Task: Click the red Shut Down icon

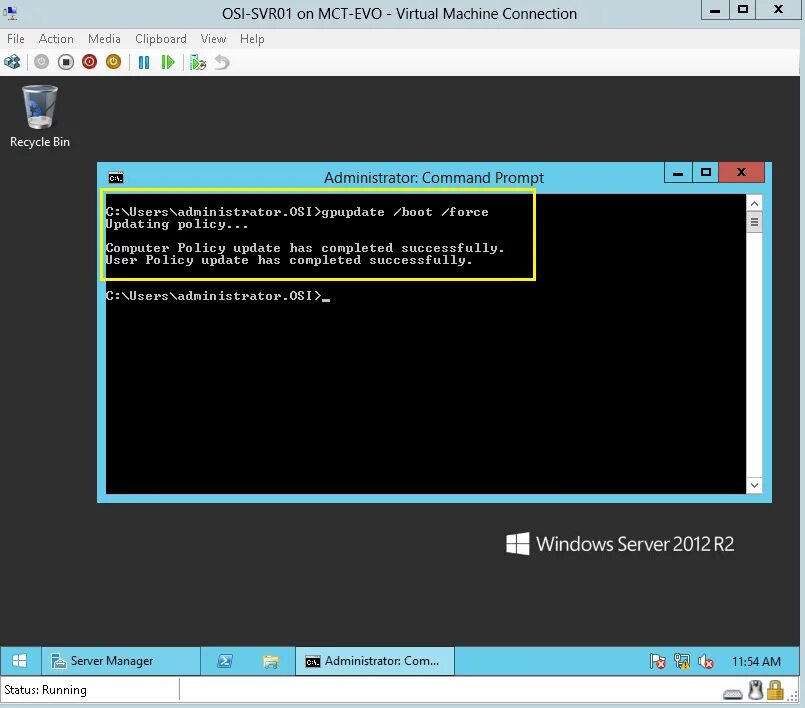Action: (x=89, y=62)
